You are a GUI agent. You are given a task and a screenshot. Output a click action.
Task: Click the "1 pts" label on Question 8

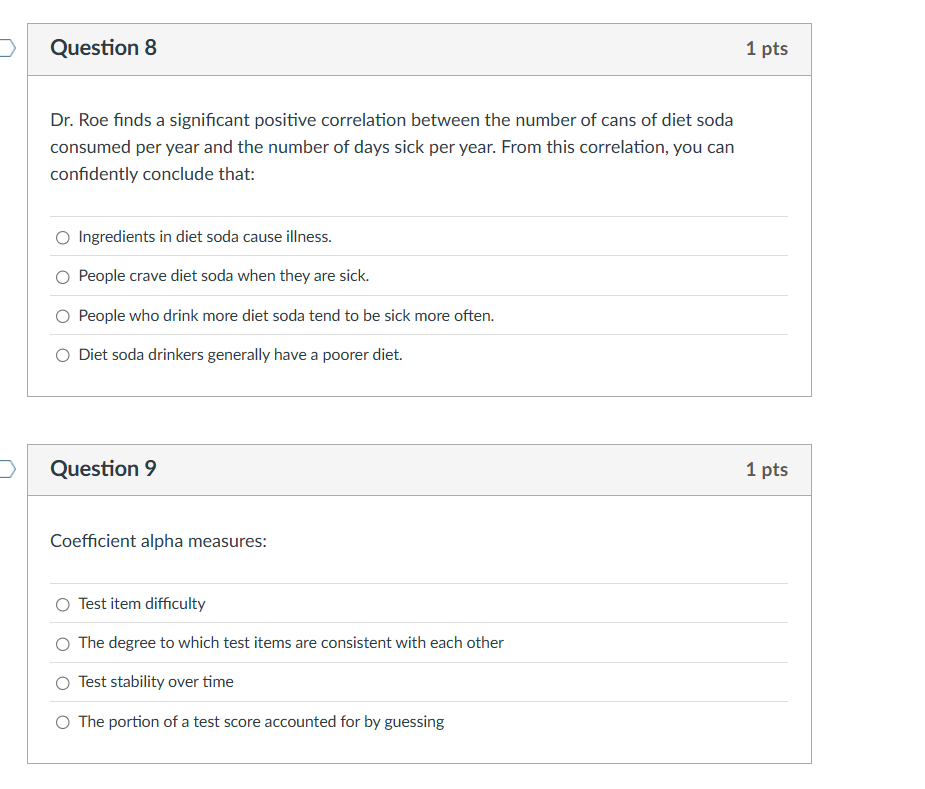tap(766, 48)
